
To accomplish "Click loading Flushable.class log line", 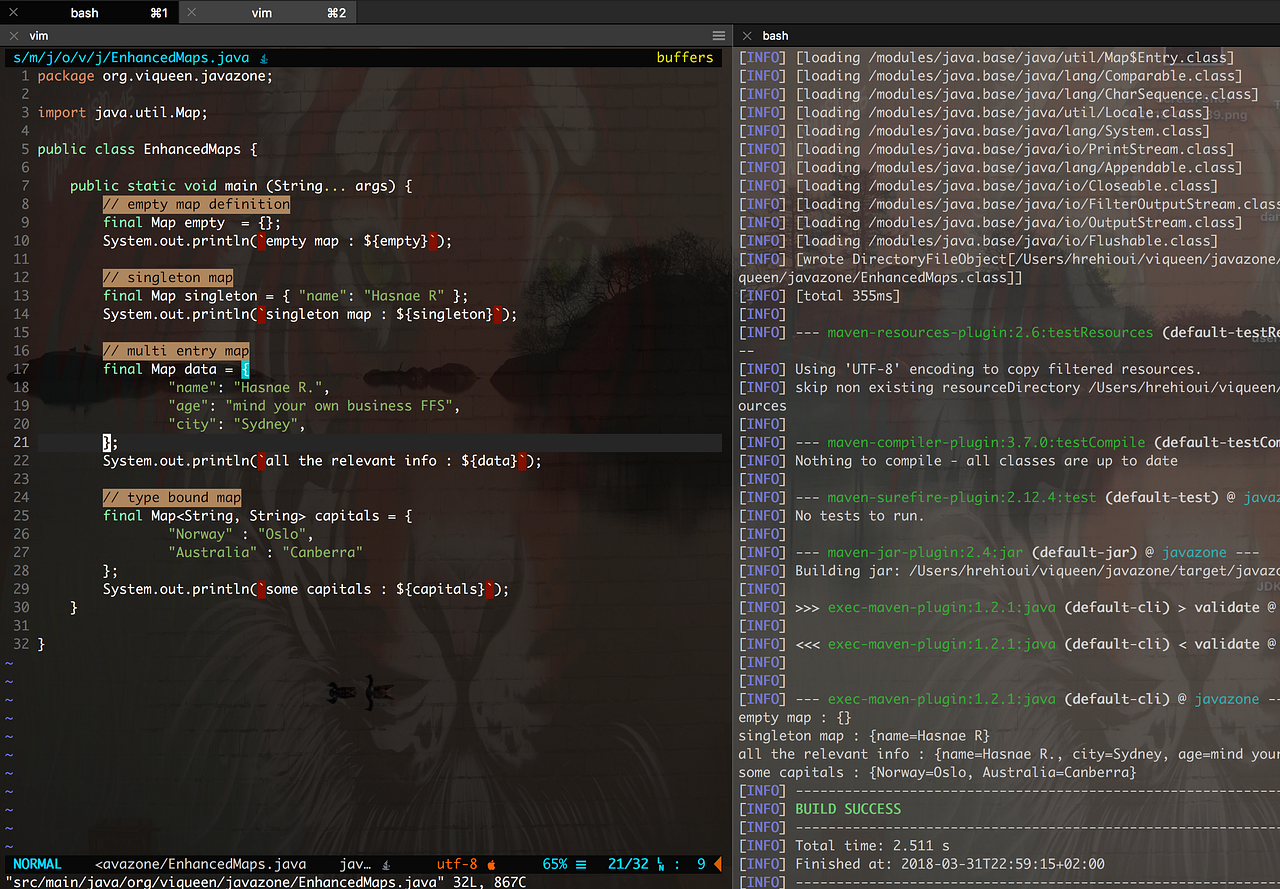I will [x=1006, y=241].
